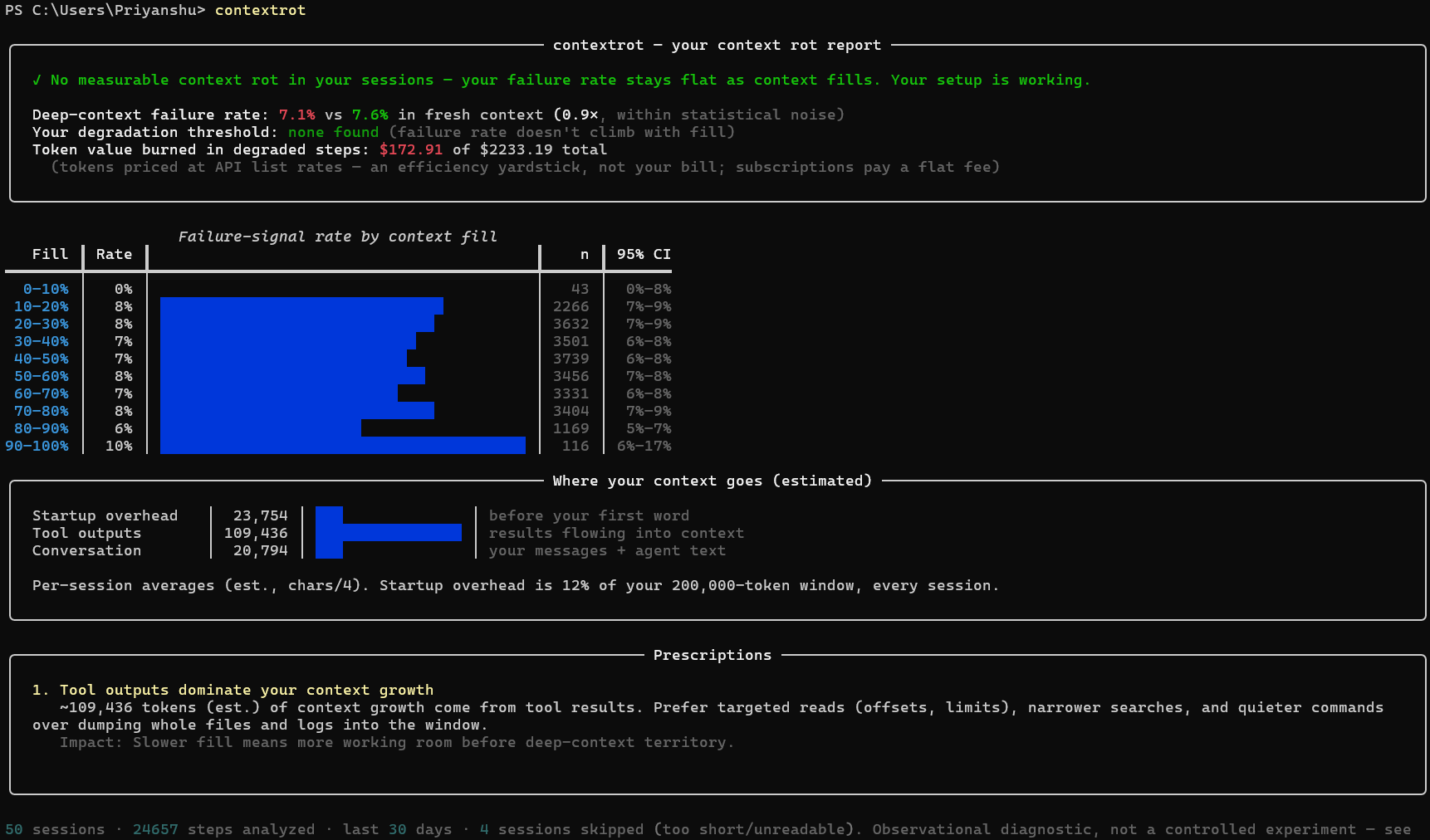1430x840 pixels.
Task: Click the 109,436 tool outputs count
Action: click(x=256, y=533)
